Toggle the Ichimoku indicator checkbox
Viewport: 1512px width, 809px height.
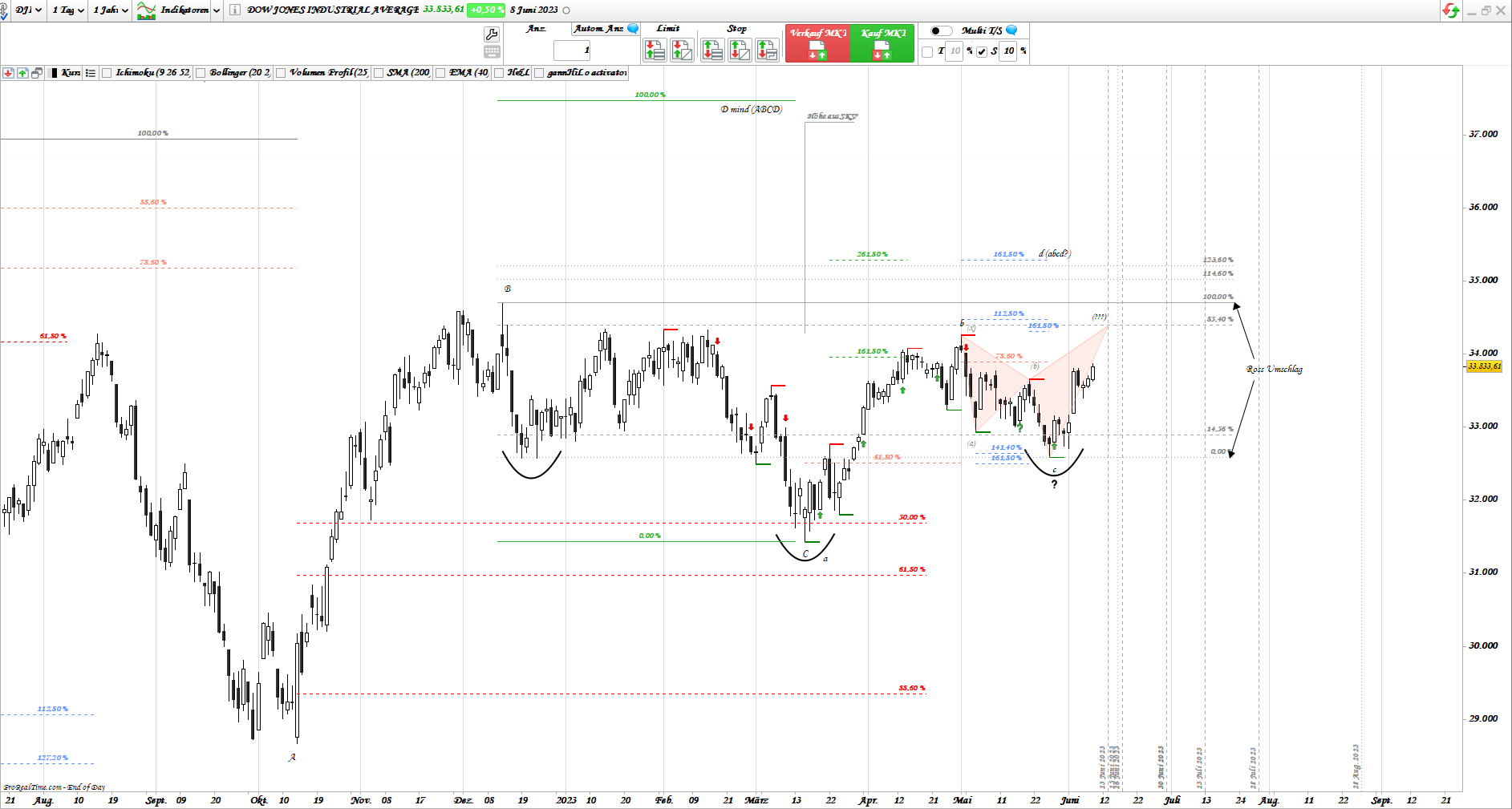tap(107, 73)
